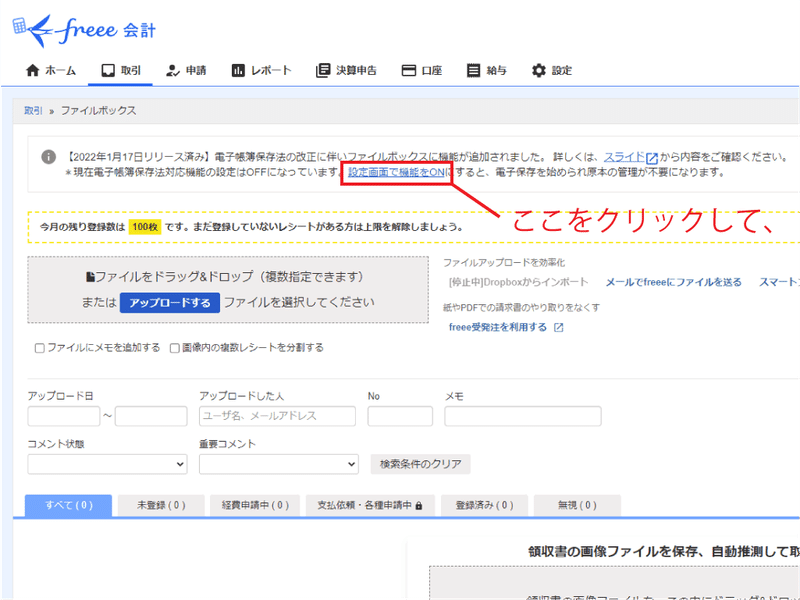Image resolution: width=800 pixels, height=600 pixels.
Task: Open メールでfreeeにファイルを送る link
Action: coord(673,282)
